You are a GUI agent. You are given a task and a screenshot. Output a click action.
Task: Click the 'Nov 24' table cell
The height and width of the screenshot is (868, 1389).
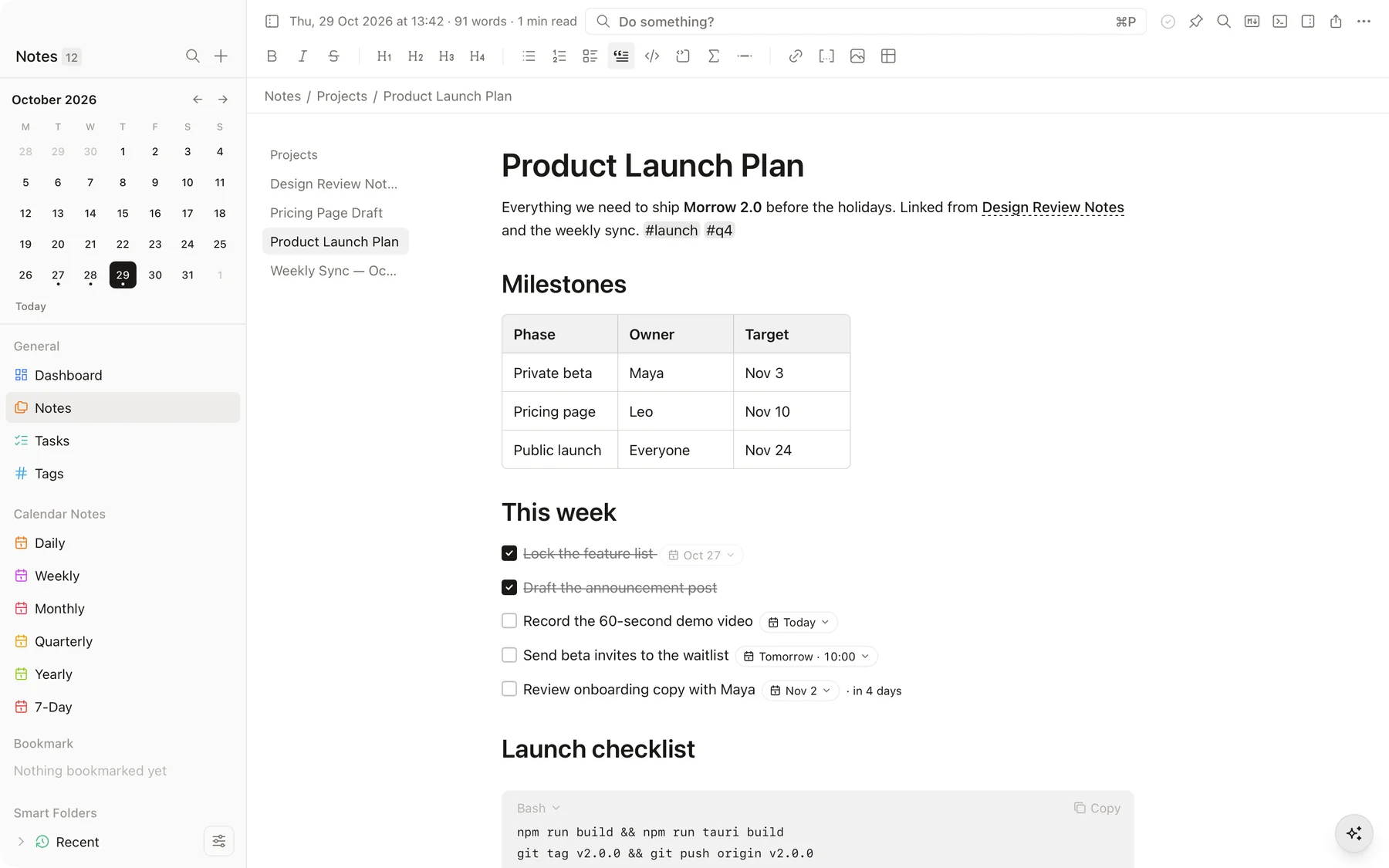pos(792,450)
